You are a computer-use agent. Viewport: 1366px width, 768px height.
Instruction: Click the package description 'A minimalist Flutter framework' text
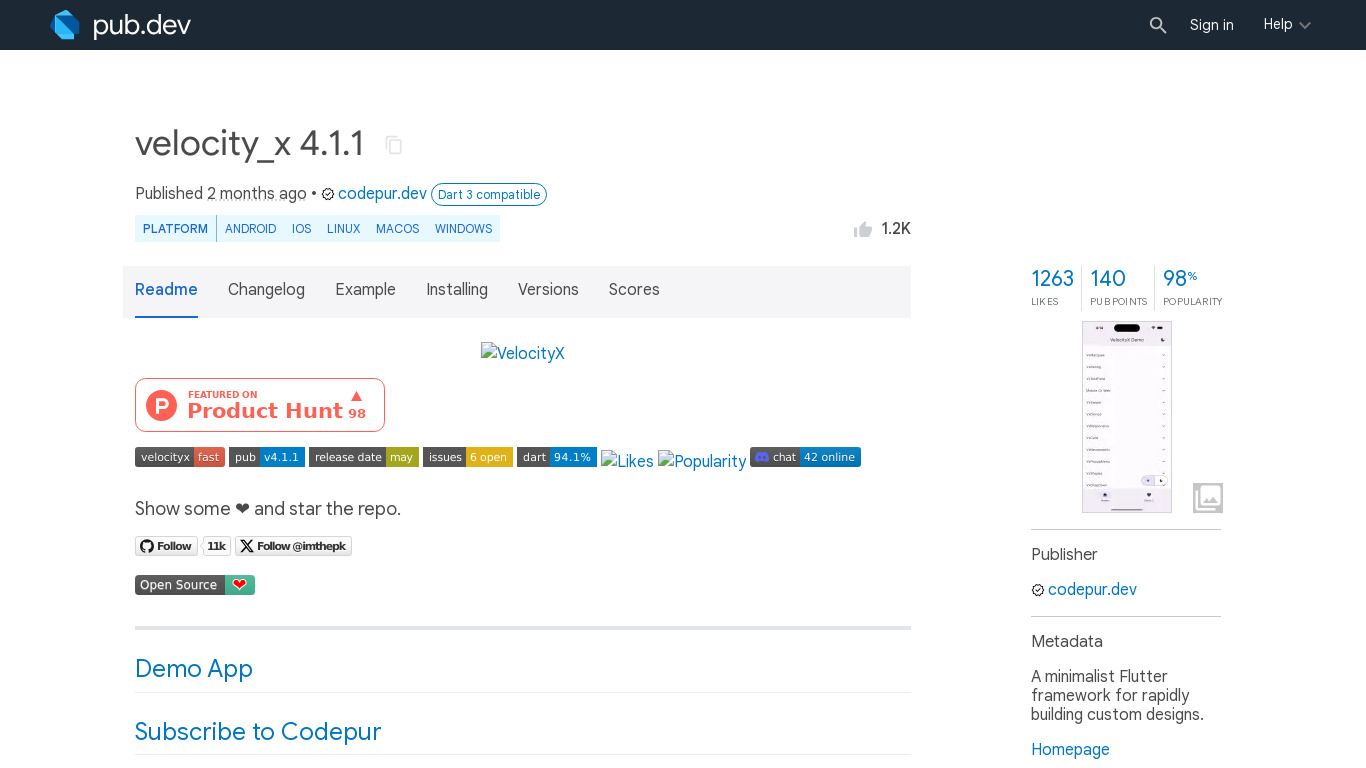click(x=1117, y=696)
